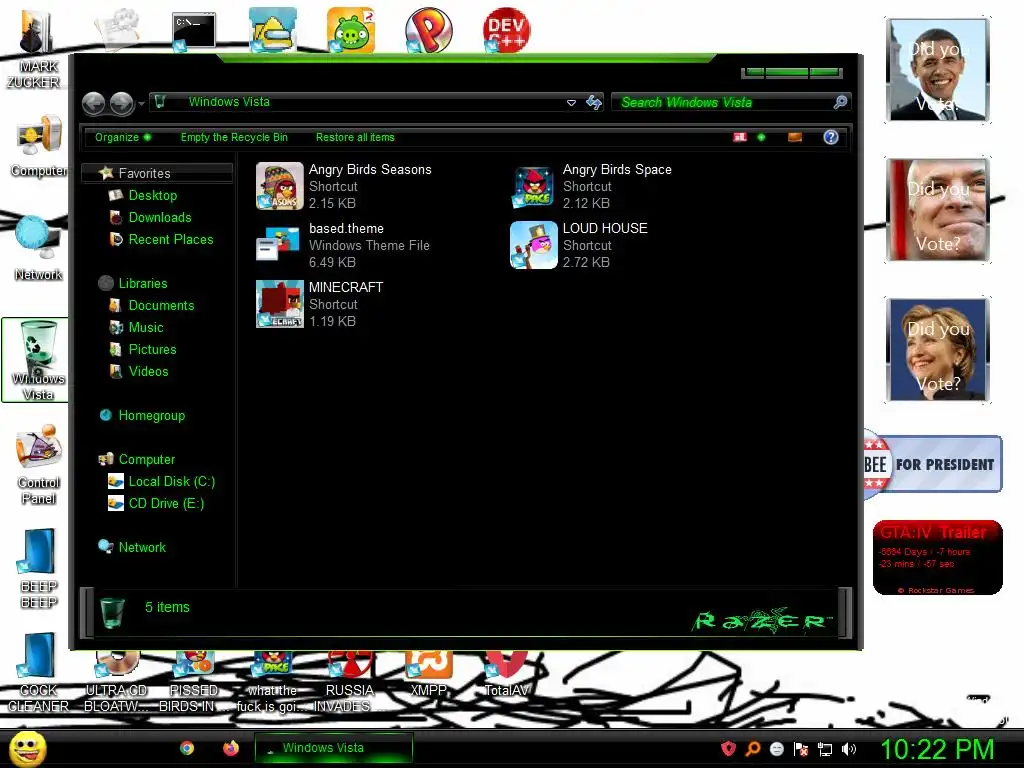Open Local Disk (C:)
Screen dimensions: 1024x768
click(x=161, y=481)
